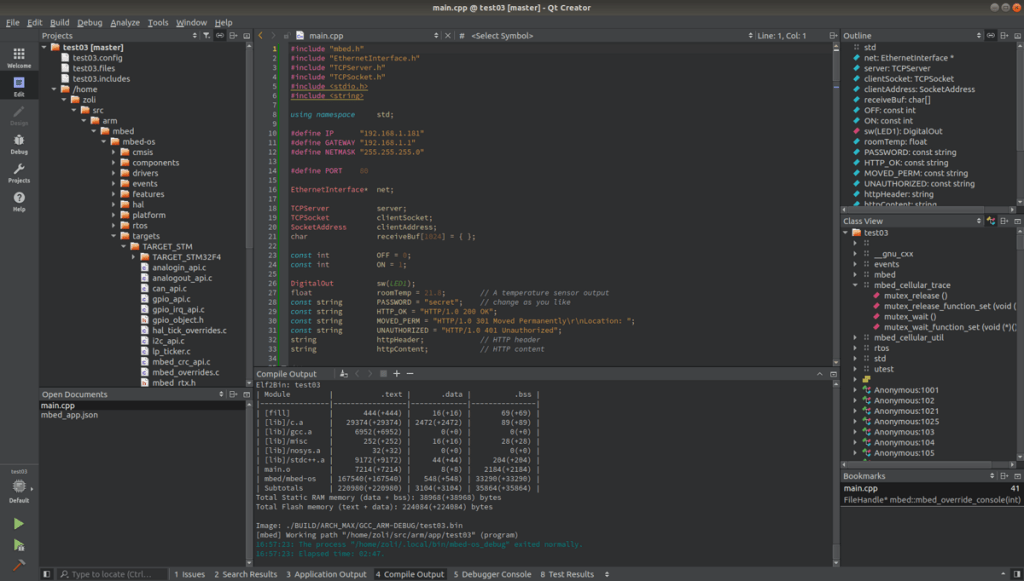Start debugging with the debugger icon
Screen dimensions: 1024x581
[x=17, y=544]
